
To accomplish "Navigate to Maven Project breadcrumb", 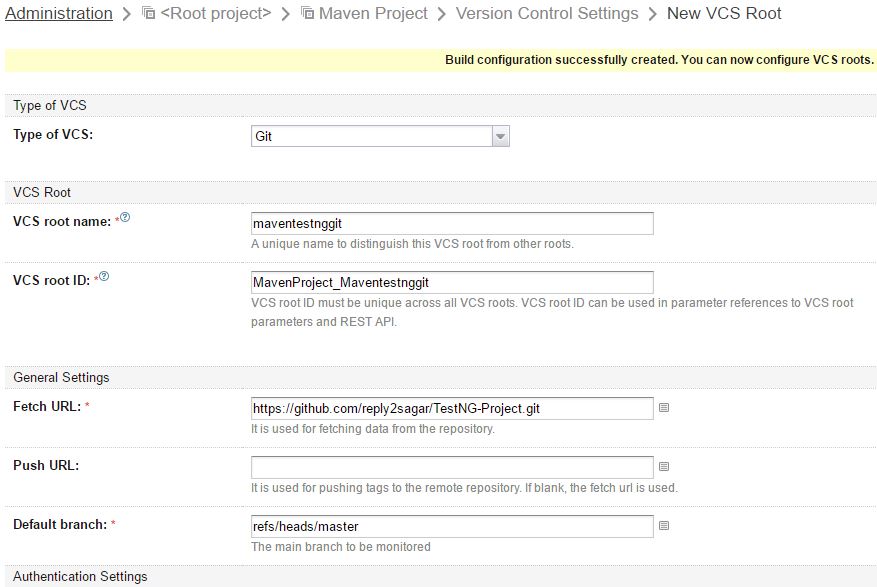I will [x=373, y=13].
